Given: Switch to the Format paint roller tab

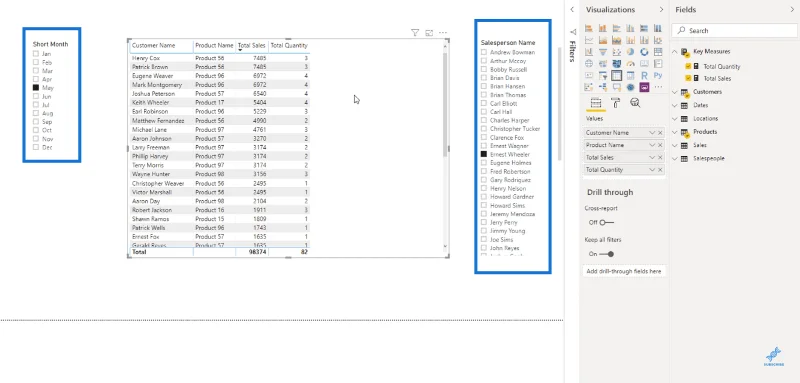Looking at the screenshot, I should pos(615,103).
